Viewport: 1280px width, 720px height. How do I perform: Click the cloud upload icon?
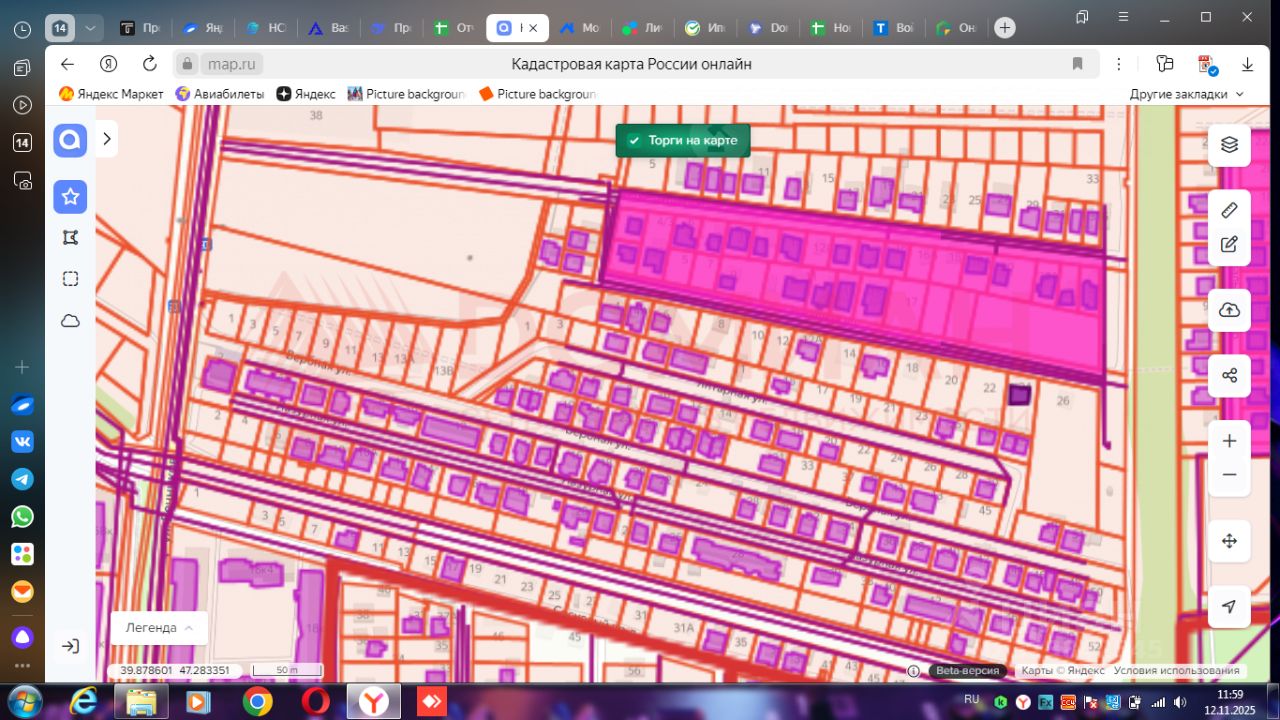pos(1229,311)
